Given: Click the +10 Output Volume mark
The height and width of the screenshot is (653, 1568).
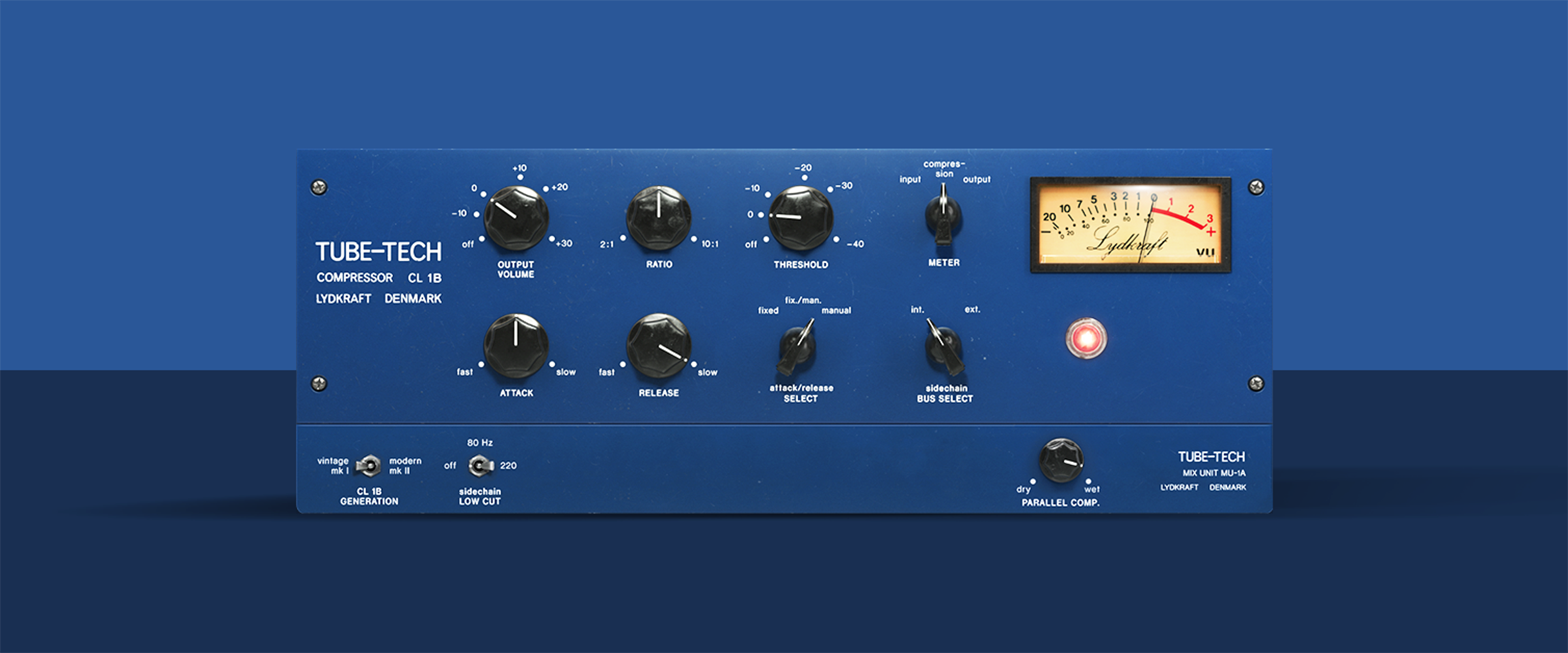Looking at the screenshot, I should (x=519, y=168).
